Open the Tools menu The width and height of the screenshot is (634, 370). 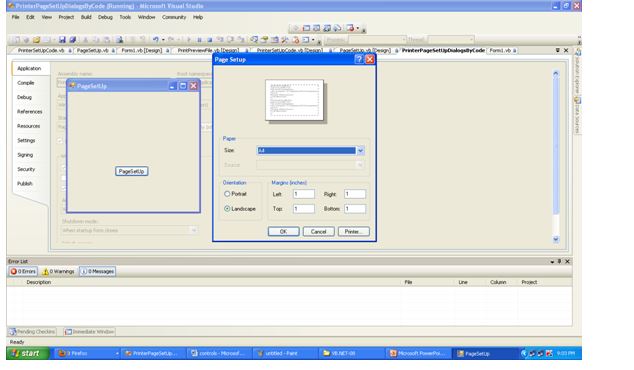click(125, 17)
